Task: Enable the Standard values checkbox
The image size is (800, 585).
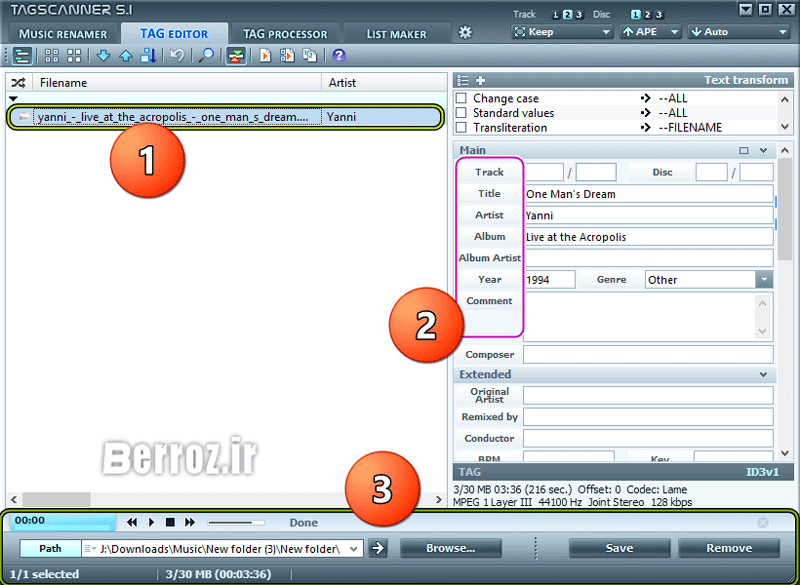Action: (461, 113)
